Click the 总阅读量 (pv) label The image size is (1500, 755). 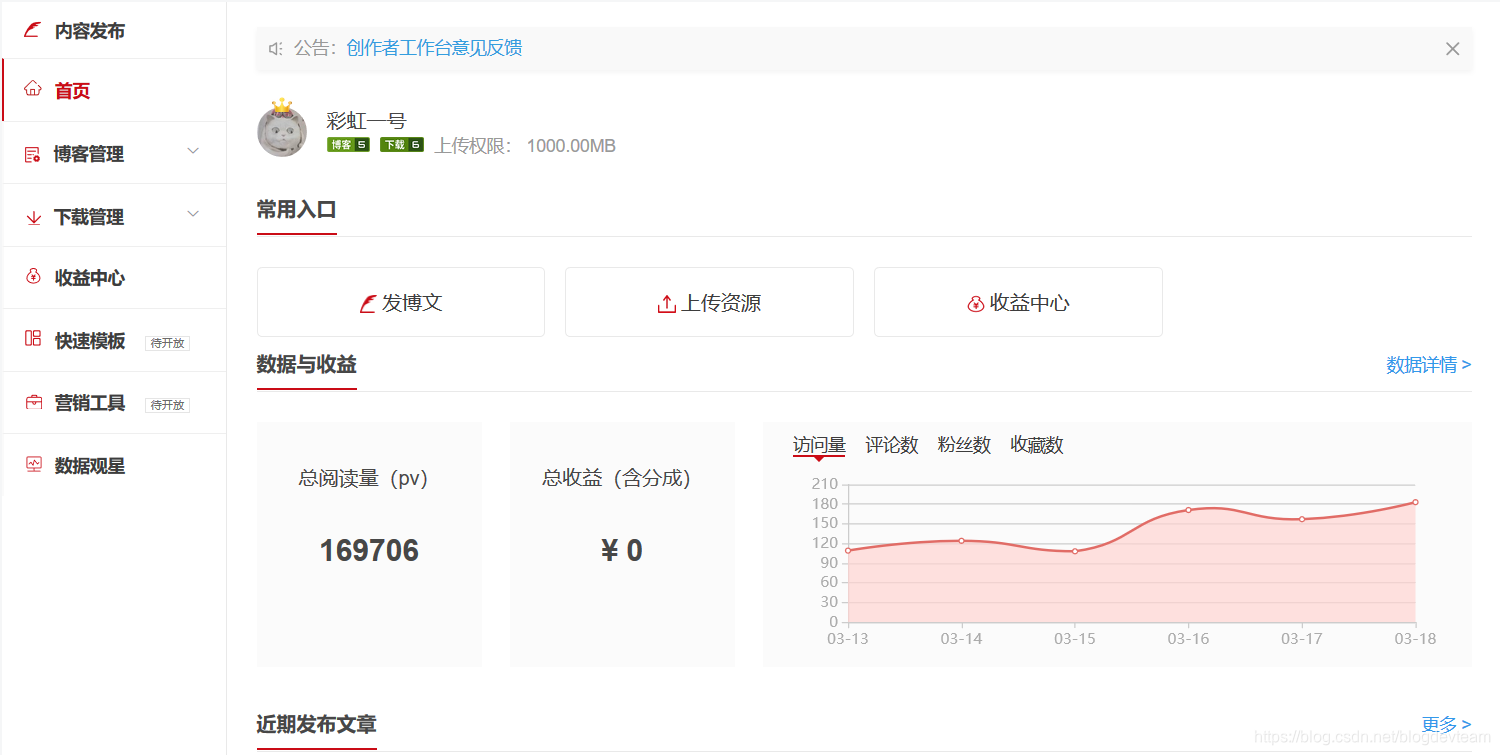coord(364,478)
